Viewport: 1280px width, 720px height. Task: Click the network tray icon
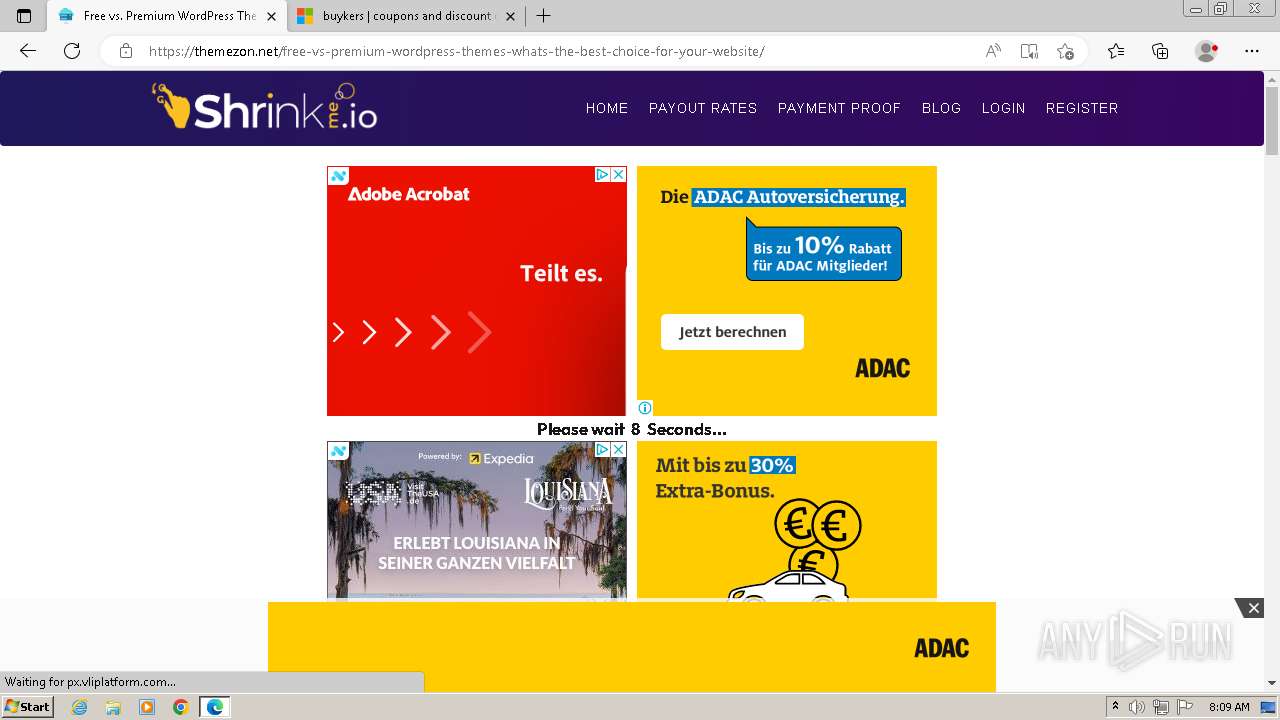coord(1160,707)
